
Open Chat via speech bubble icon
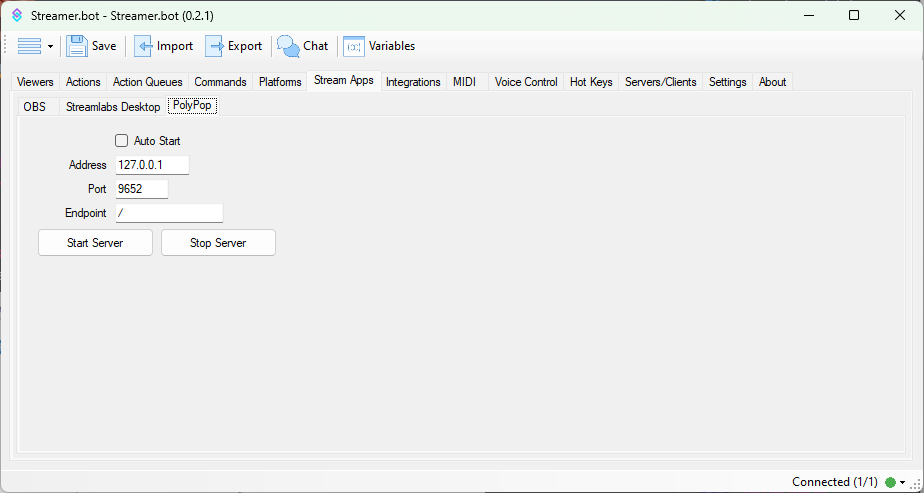(288, 46)
